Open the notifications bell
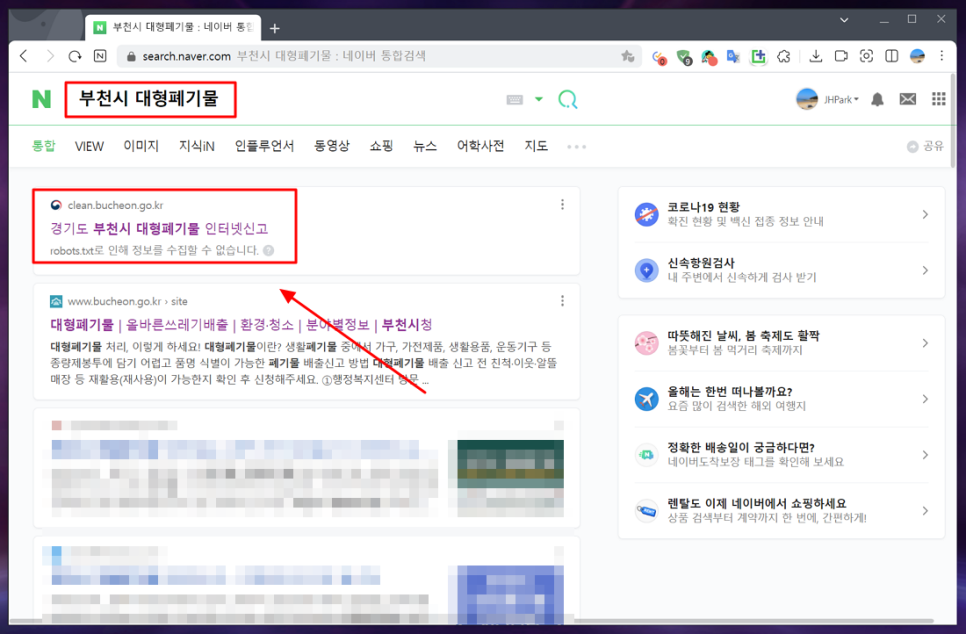Viewport: 966px width, 634px height. tap(877, 99)
